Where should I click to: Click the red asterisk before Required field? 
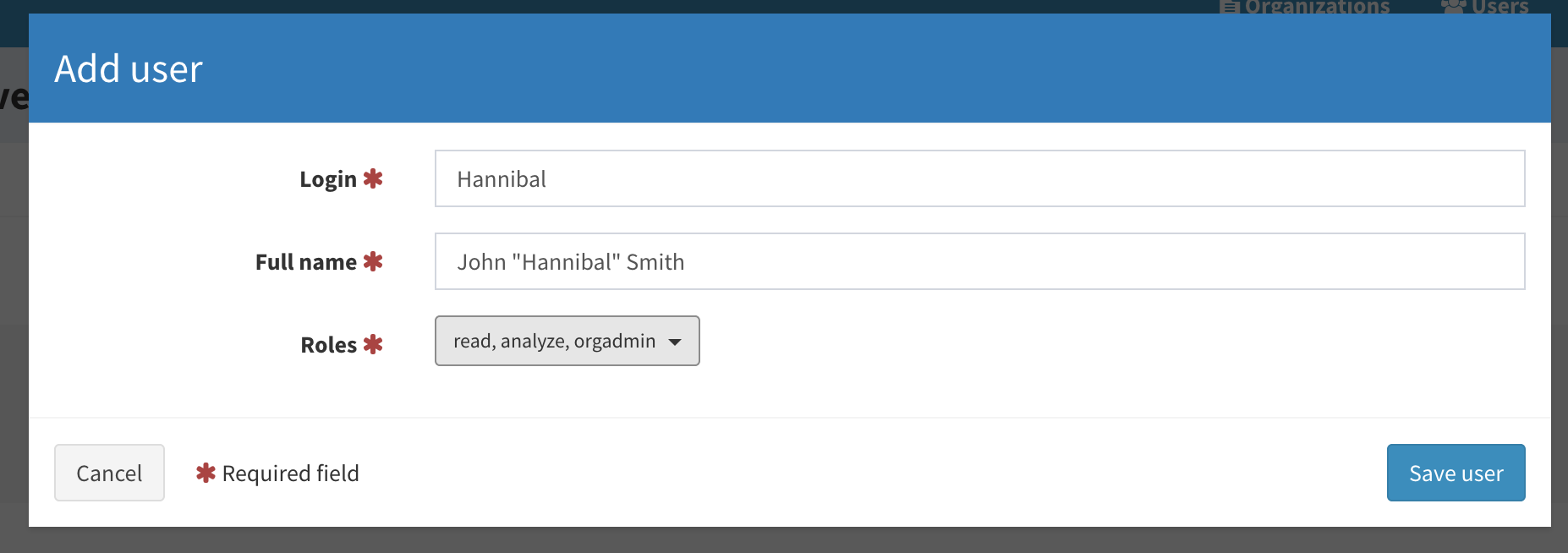(x=206, y=473)
